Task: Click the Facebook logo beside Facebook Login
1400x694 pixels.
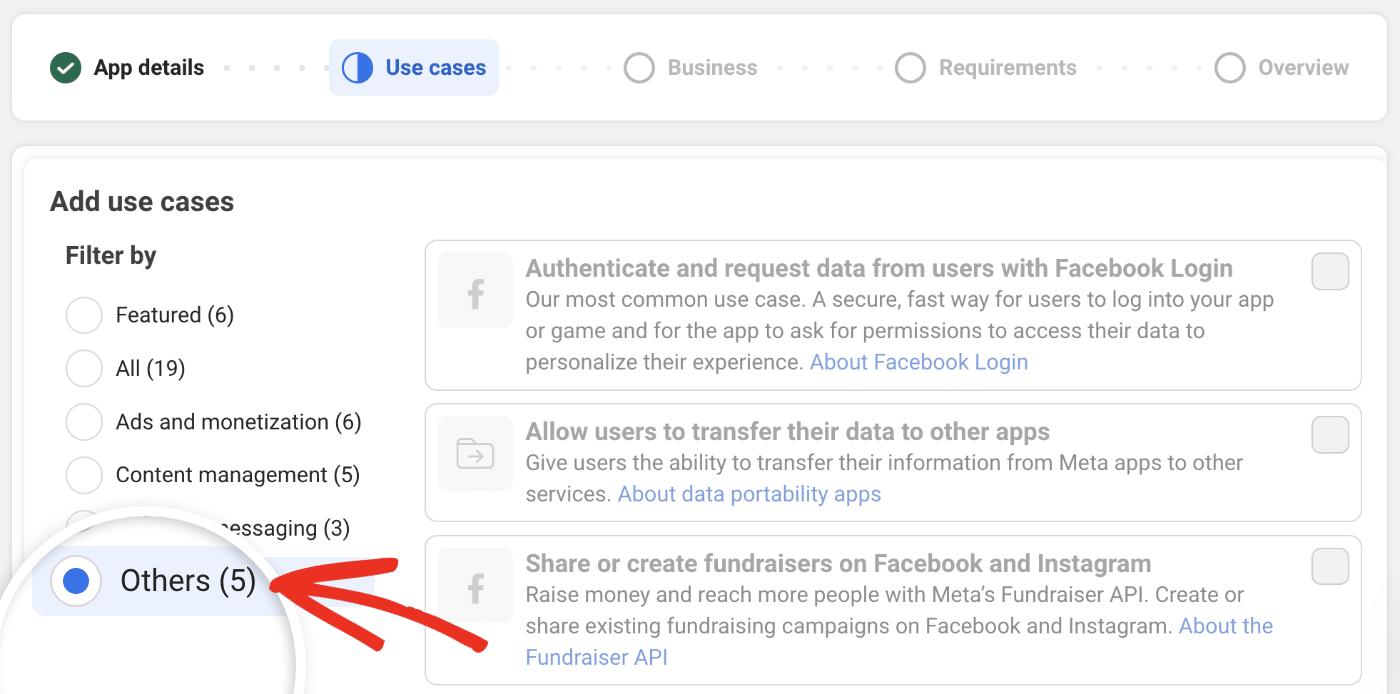Action: (x=475, y=291)
